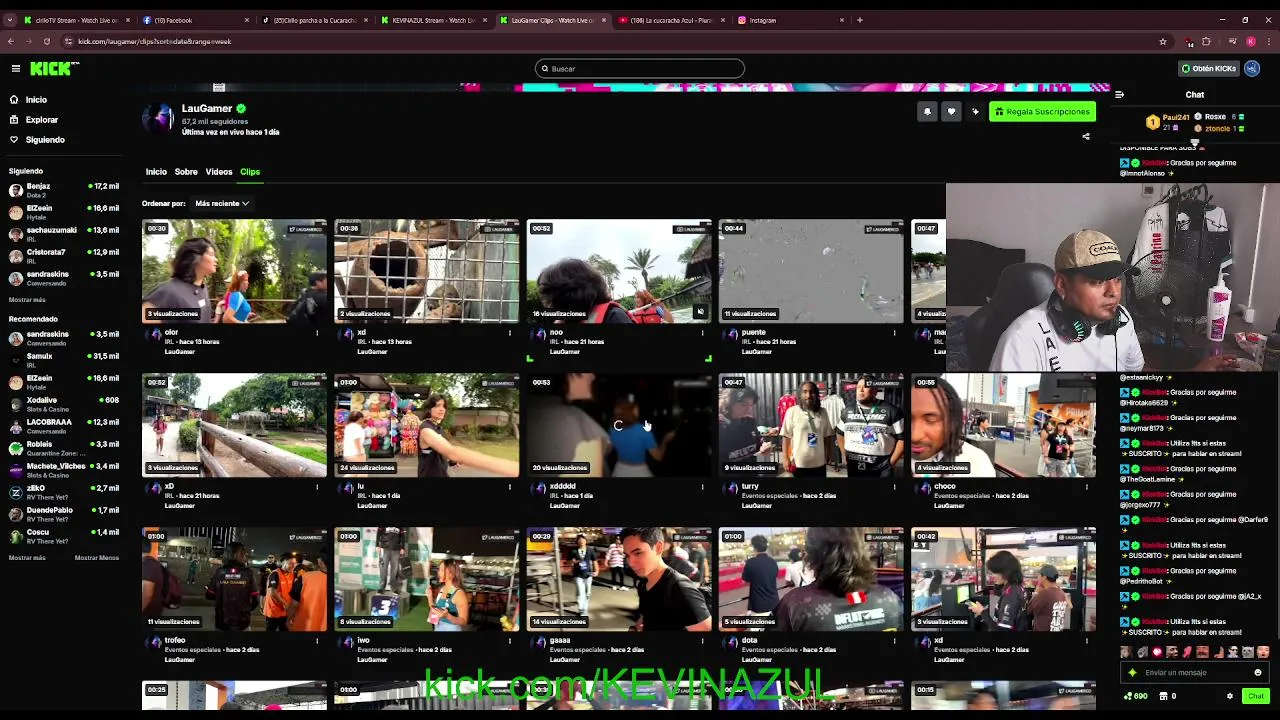Image resolution: width=1280 pixels, height=720 pixels.
Task: Open Siguiendo in the sidebar
Action: (x=45, y=140)
